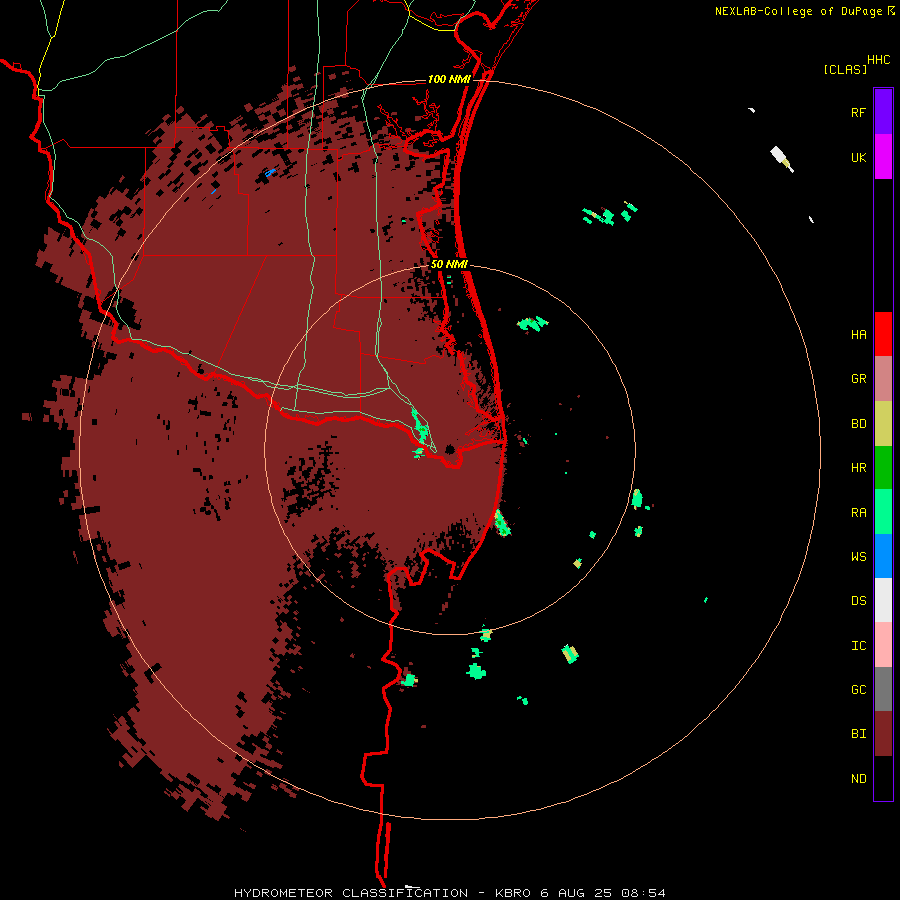Click the HR green legend swatch

(x=883, y=468)
